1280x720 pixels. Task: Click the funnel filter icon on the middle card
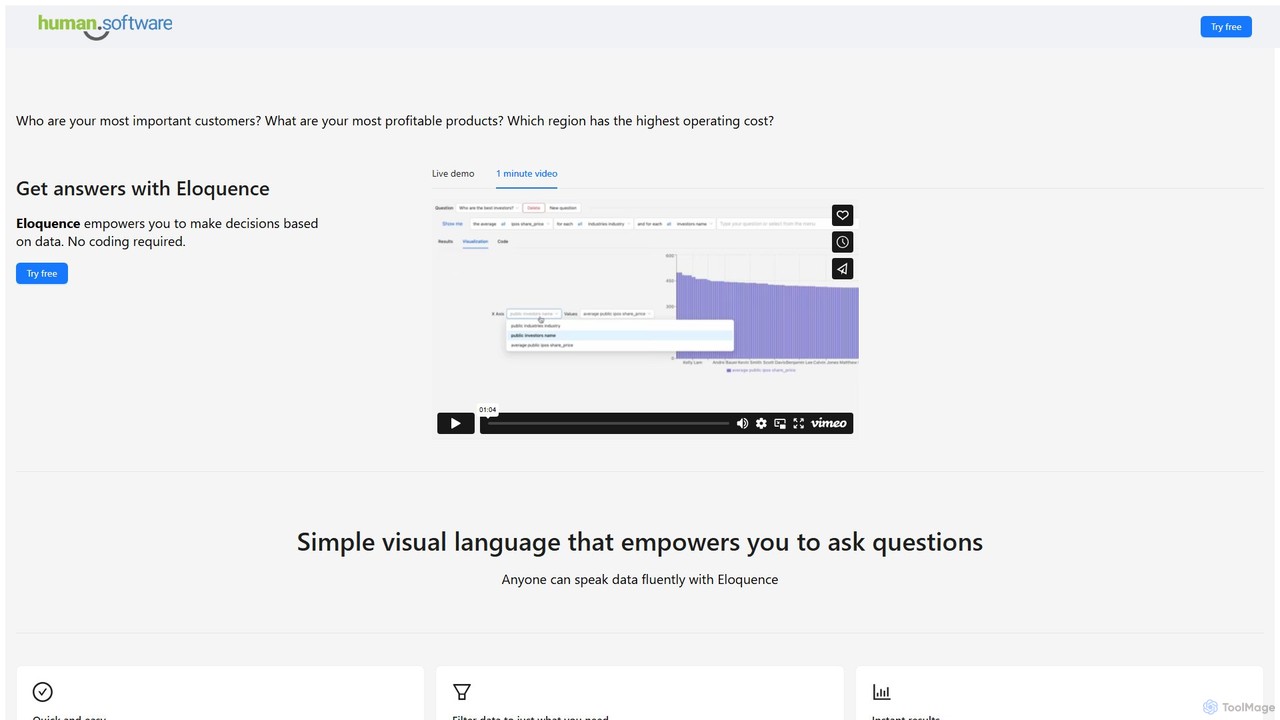[462, 691]
